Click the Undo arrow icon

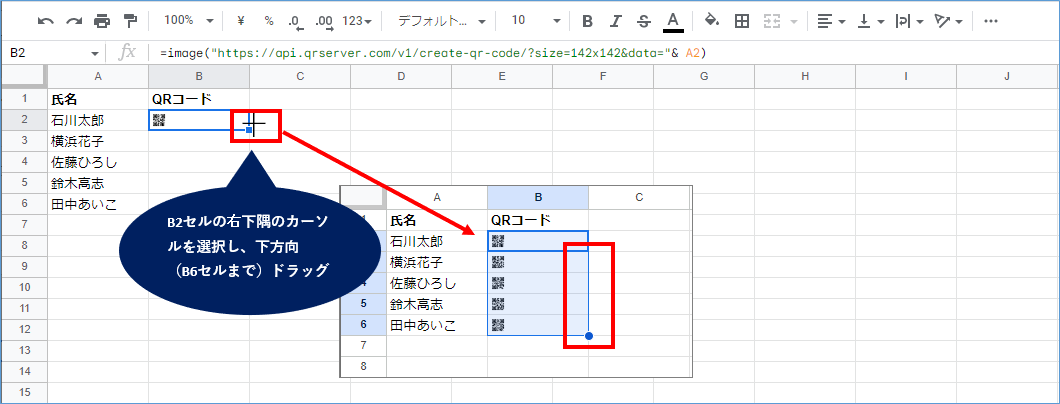(45, 21)
